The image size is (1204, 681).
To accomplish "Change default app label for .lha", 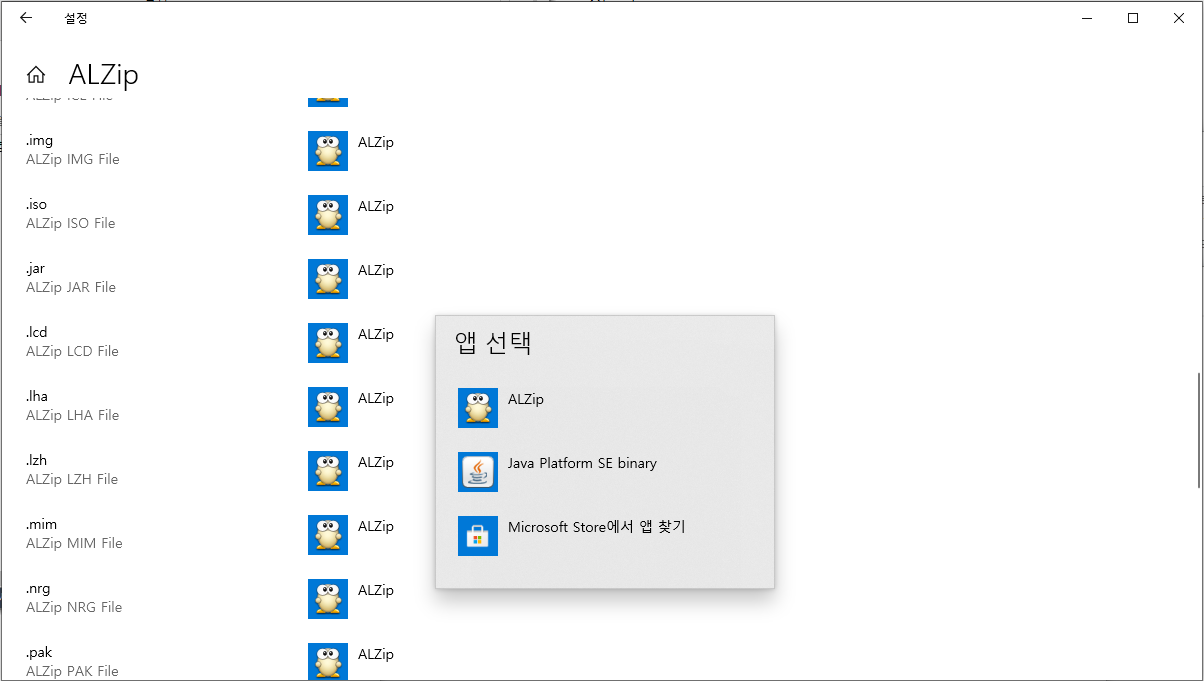I will pos(376,398).
